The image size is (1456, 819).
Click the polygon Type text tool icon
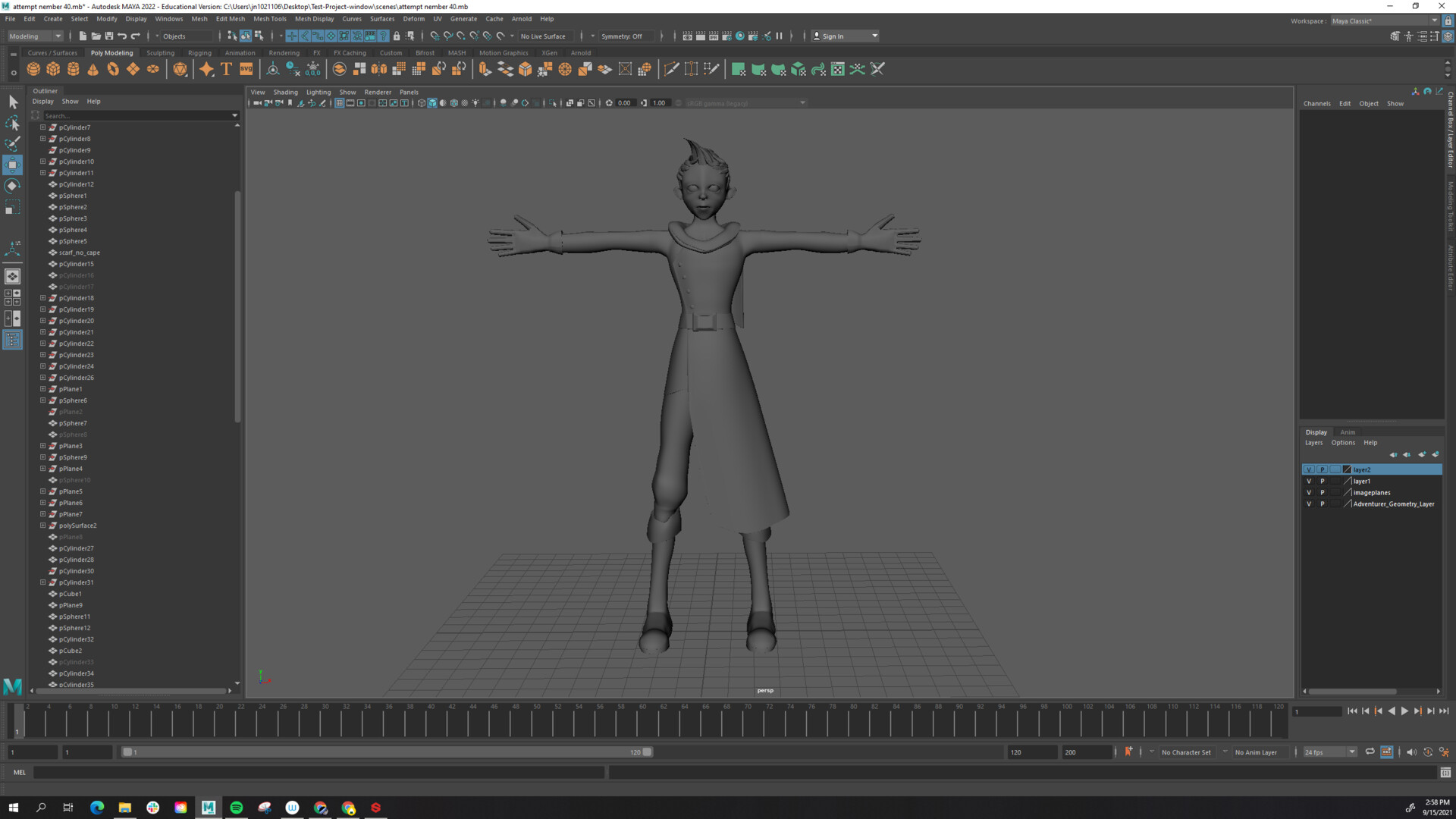226,69
